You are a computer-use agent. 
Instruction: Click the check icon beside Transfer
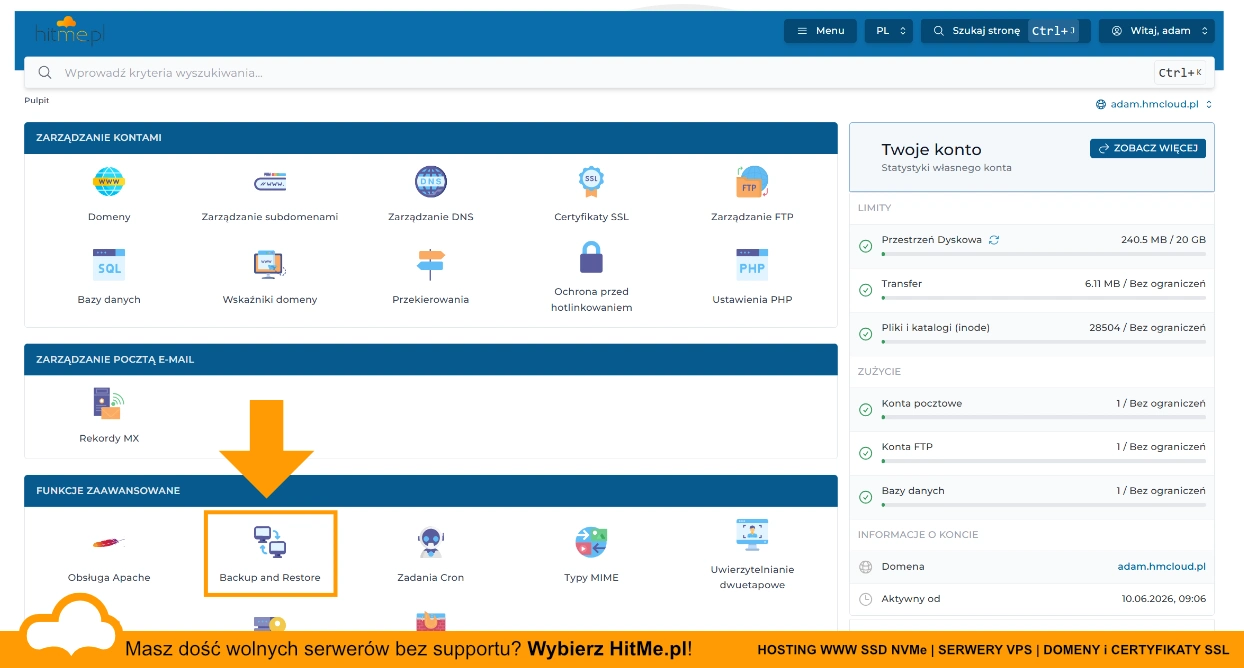pyautogui.click(x=866, y=290)
